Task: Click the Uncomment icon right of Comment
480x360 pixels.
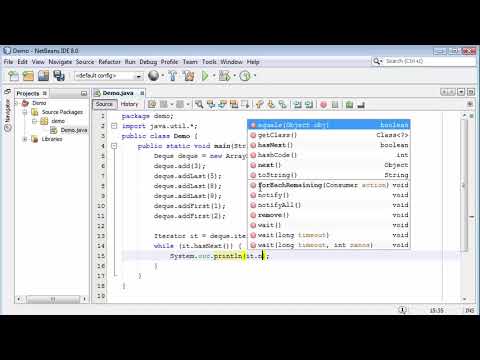Action: pos(361,105)
